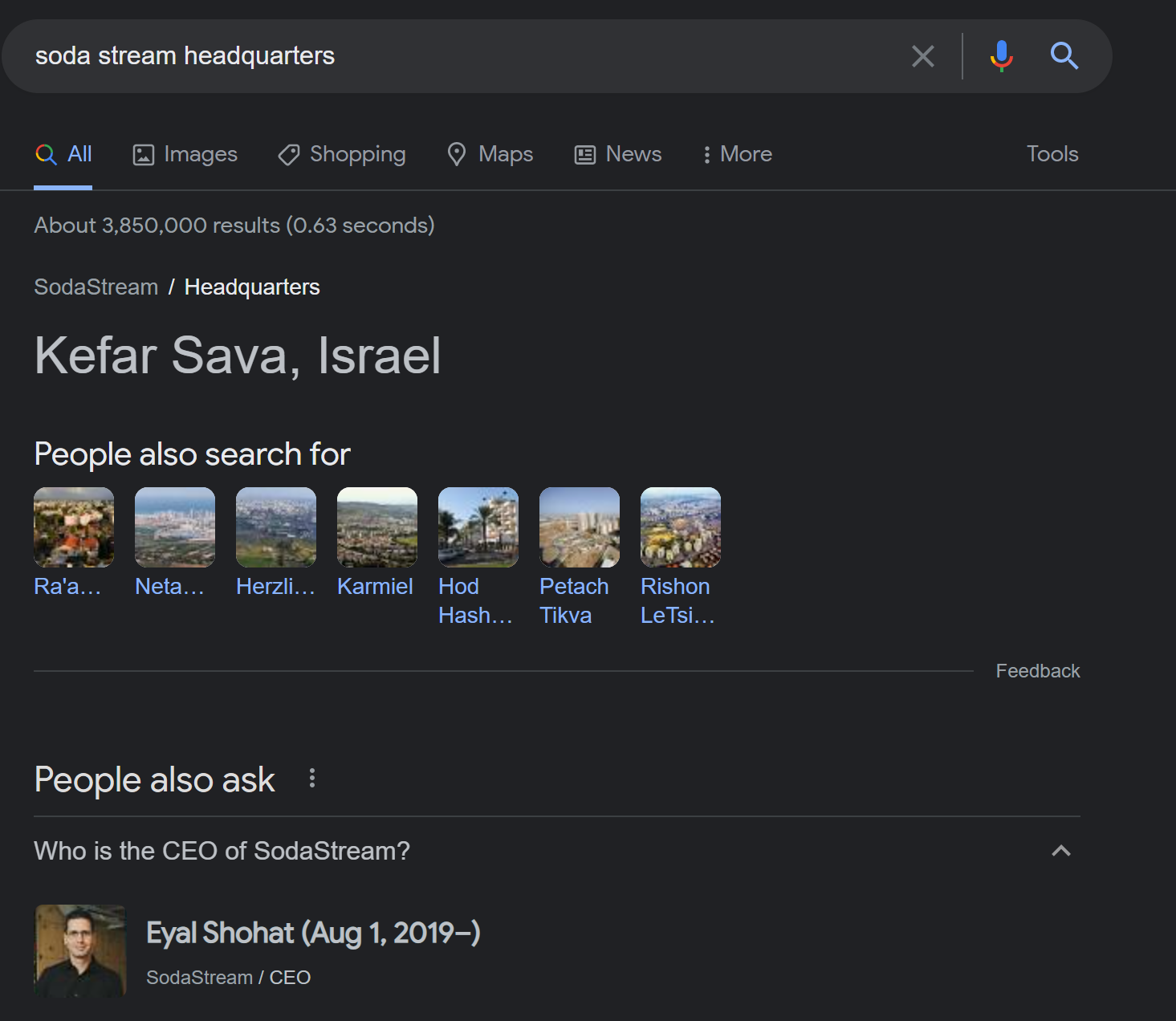Screen dimensions: 1176x1021
Task: Clear the search box with the X icon
Action: (923, 56)
